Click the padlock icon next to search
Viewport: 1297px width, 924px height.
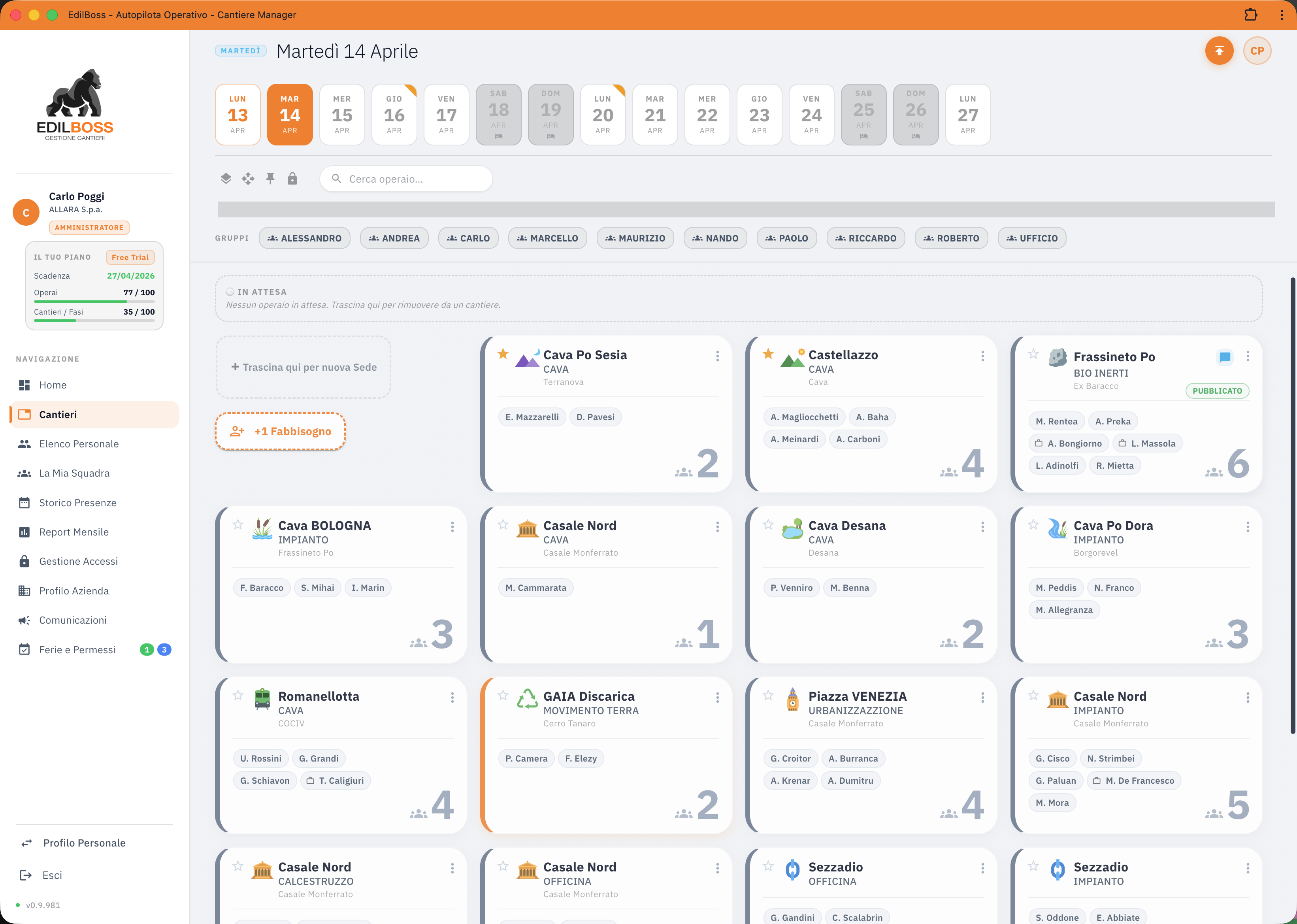[x=292, y=179]
